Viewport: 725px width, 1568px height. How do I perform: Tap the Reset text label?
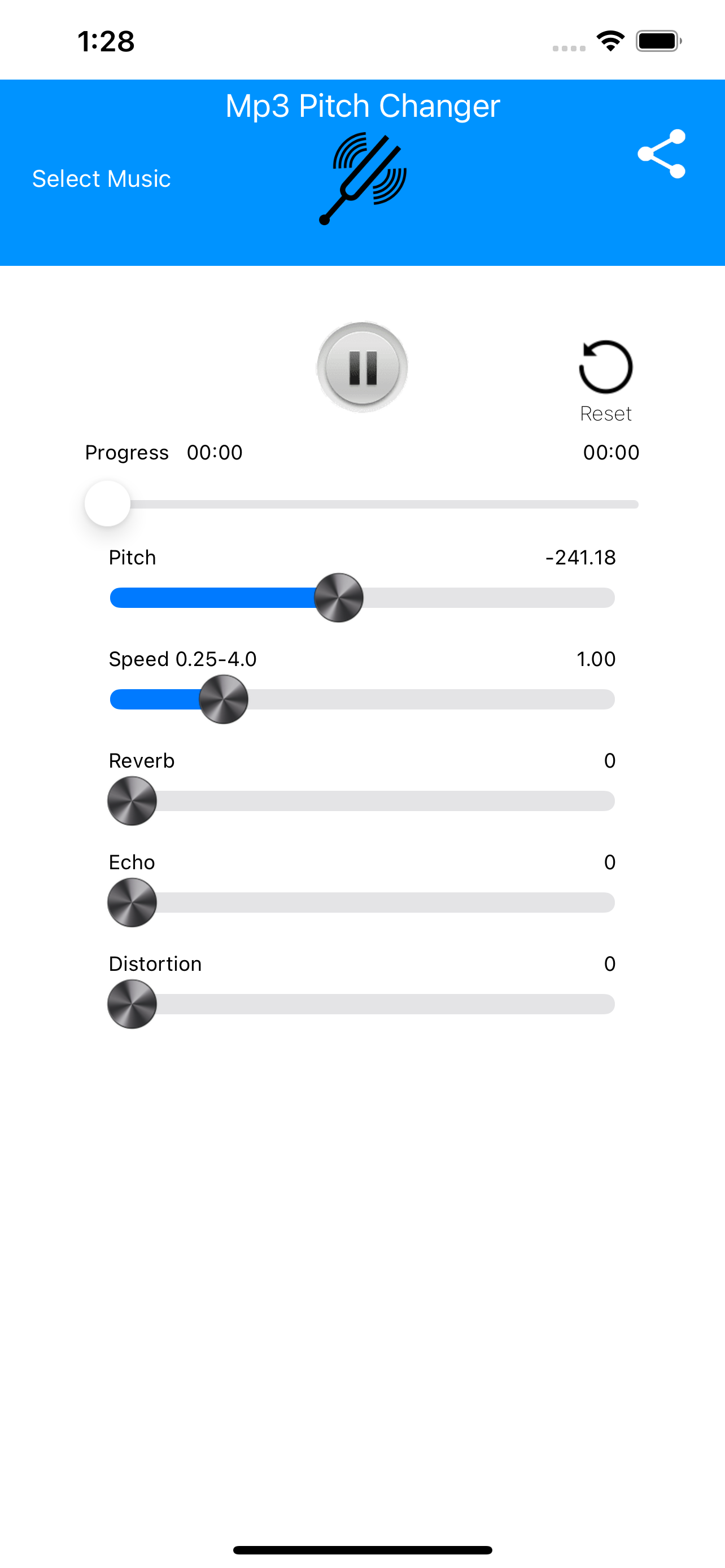coord(605,414)
